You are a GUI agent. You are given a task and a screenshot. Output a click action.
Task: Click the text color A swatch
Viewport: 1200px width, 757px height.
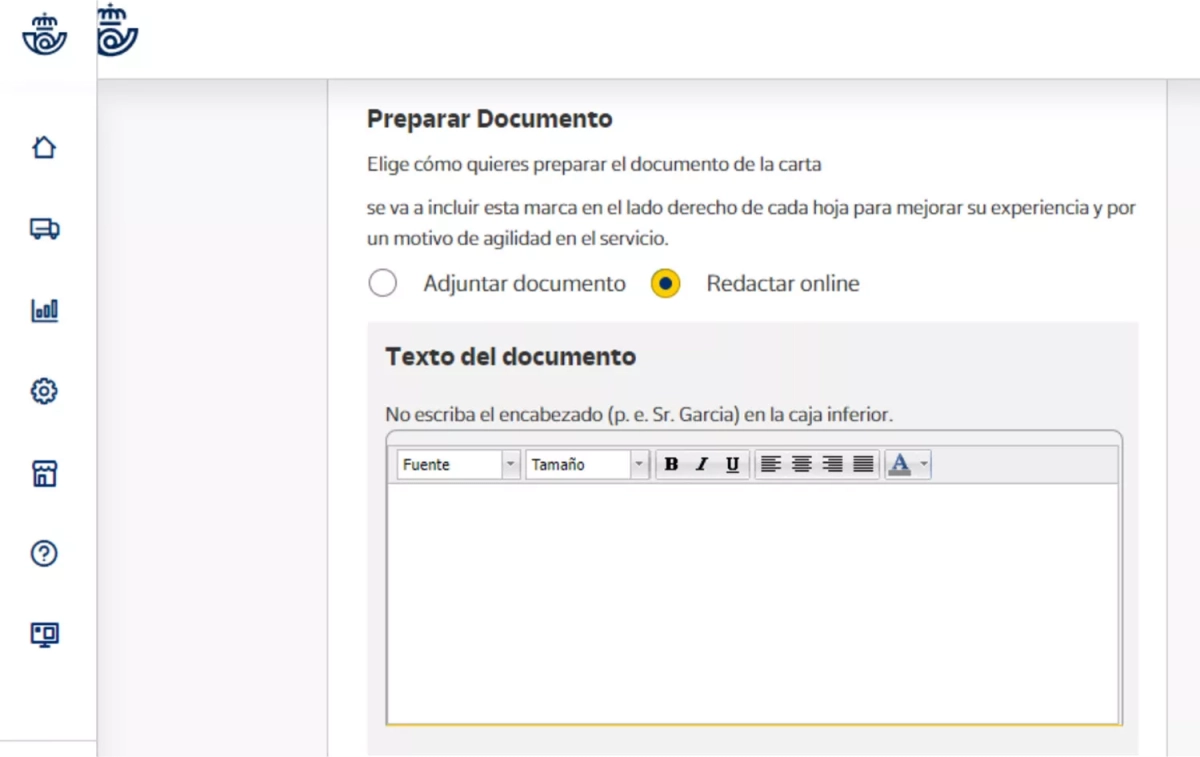click(x=899, y=465)
